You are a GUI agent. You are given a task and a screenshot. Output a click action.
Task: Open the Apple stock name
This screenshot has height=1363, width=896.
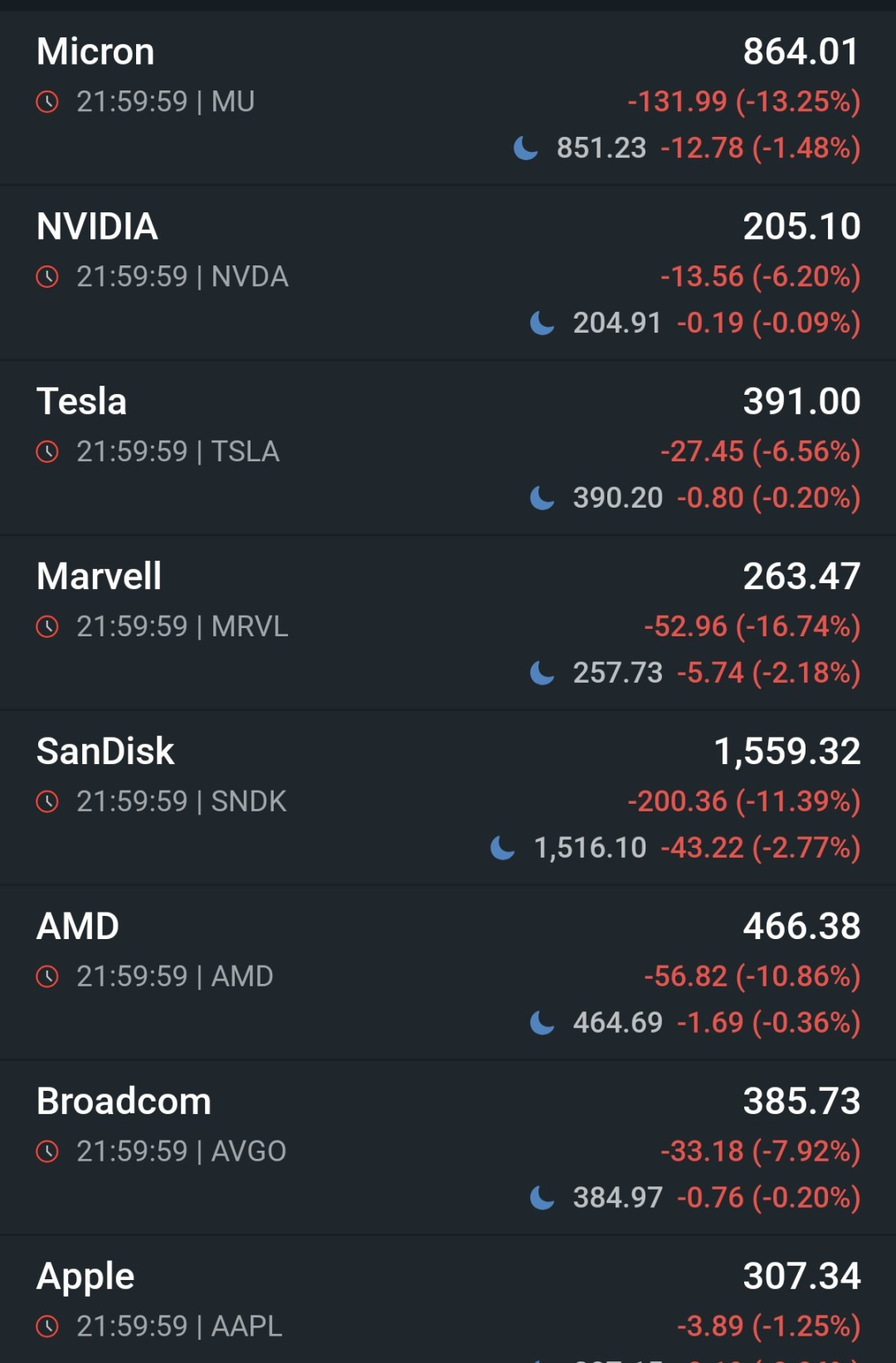[x=85, y=1278]
